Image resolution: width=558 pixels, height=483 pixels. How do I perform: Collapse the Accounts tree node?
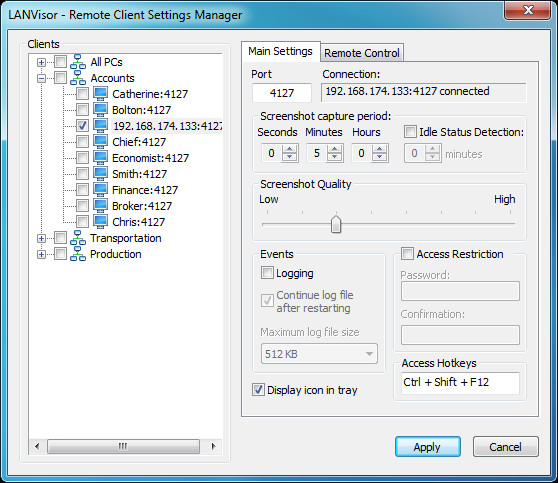41,78
